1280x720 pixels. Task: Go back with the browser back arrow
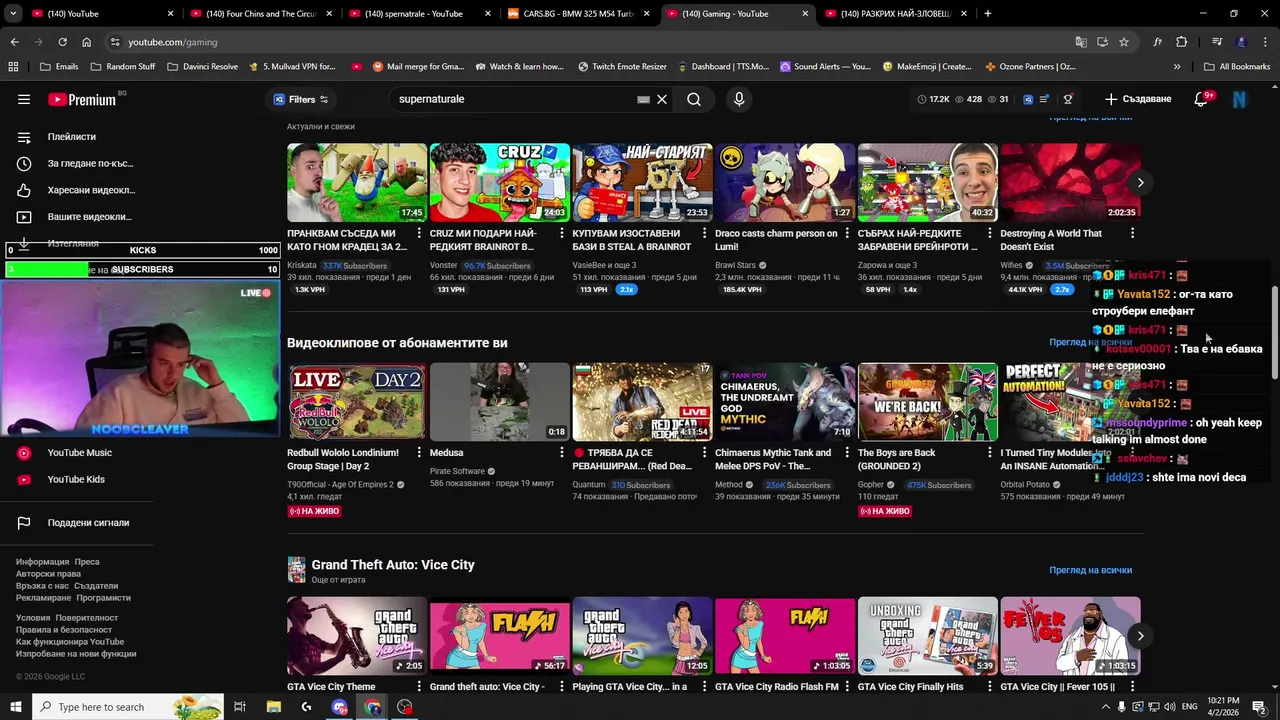tap(14, 42)
